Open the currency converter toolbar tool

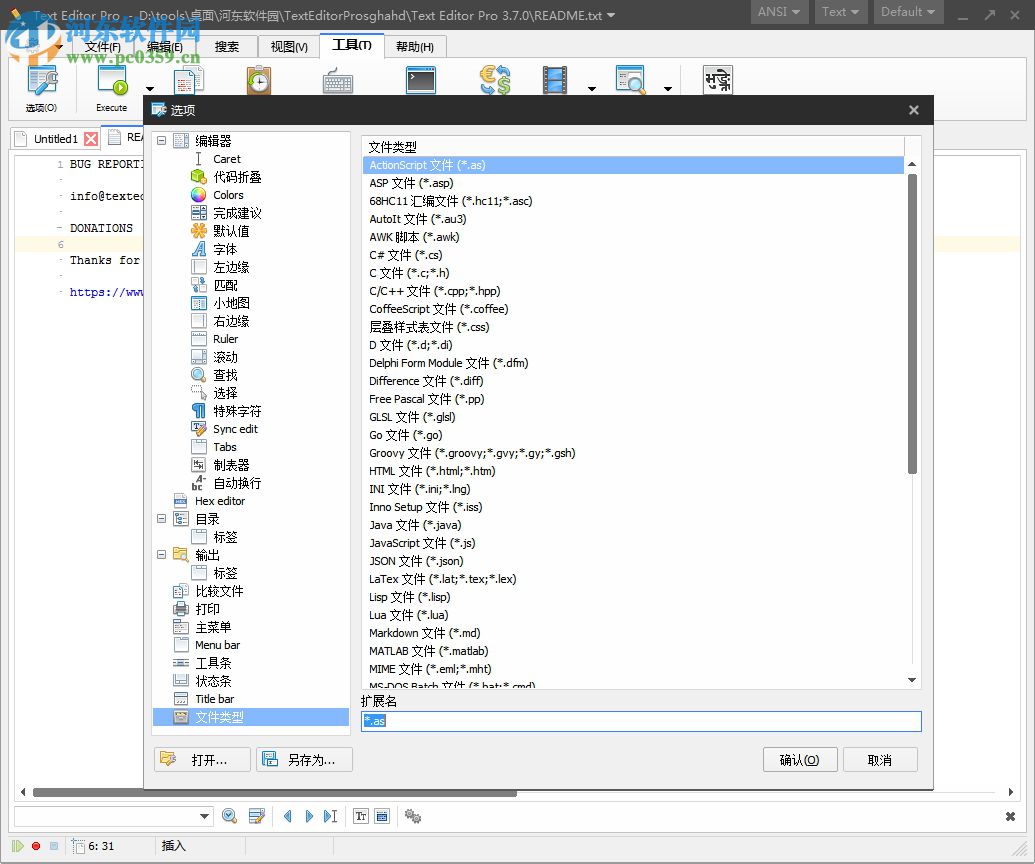[494, 79]
